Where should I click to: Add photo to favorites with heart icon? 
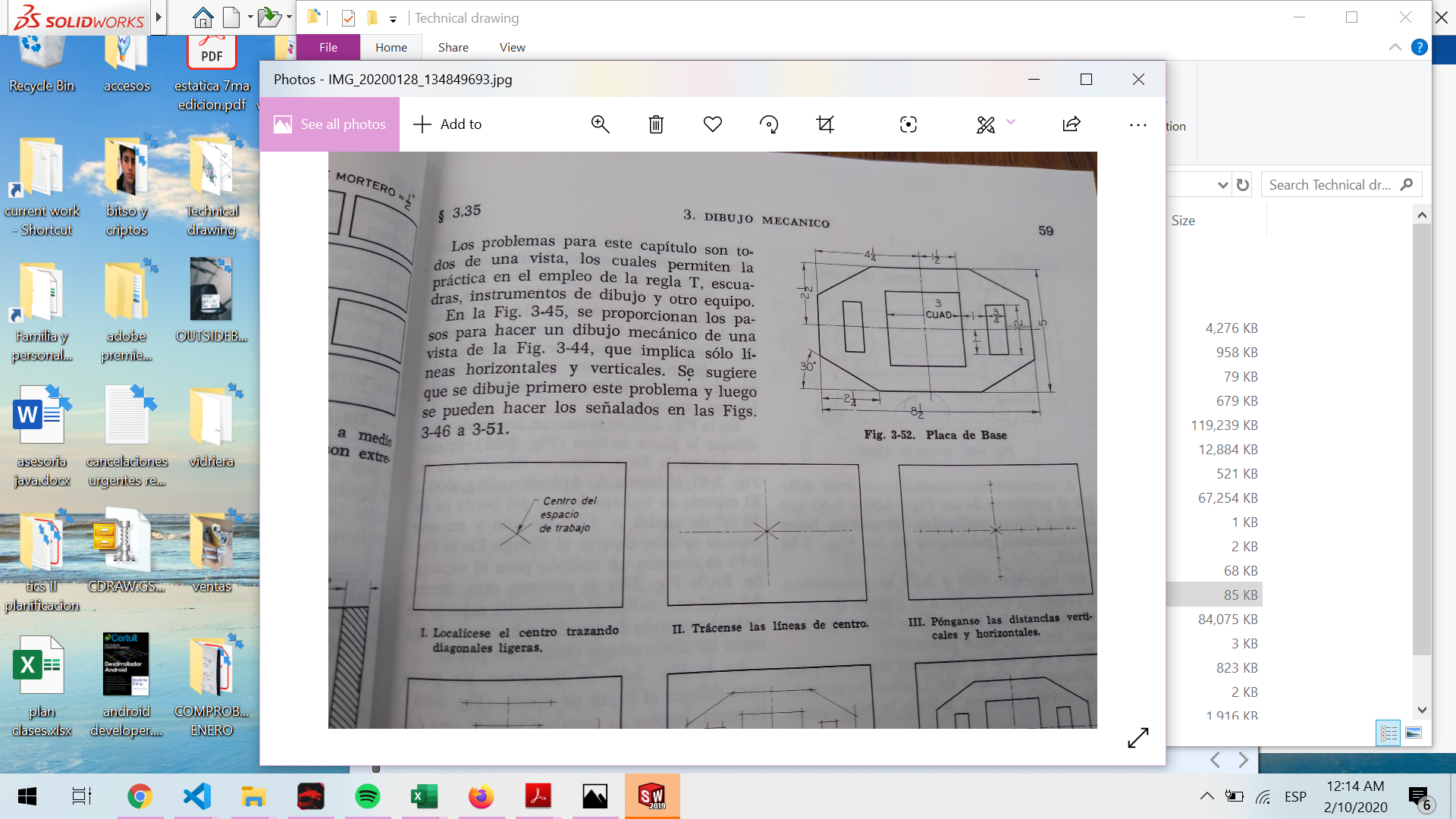[x=712, y=124]
